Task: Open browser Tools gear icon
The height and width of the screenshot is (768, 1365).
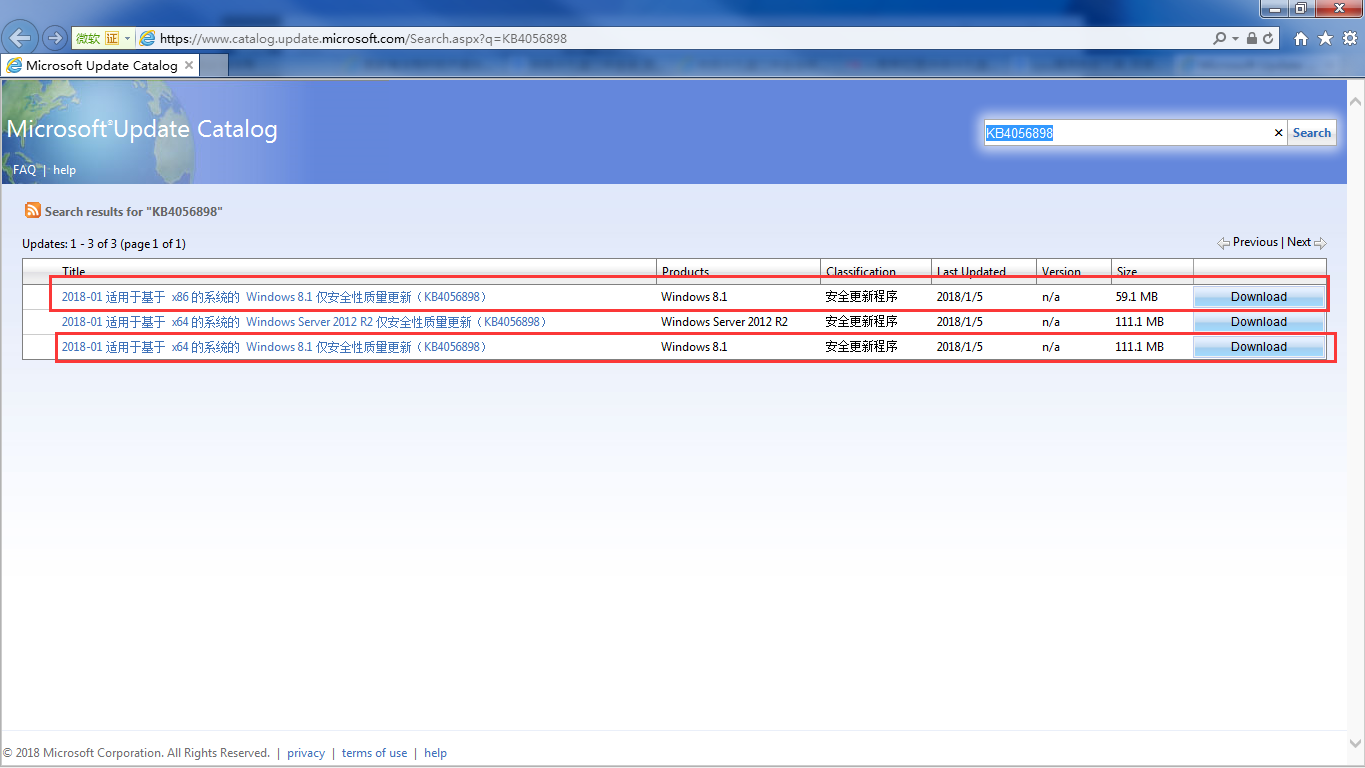Action: 1350,38
